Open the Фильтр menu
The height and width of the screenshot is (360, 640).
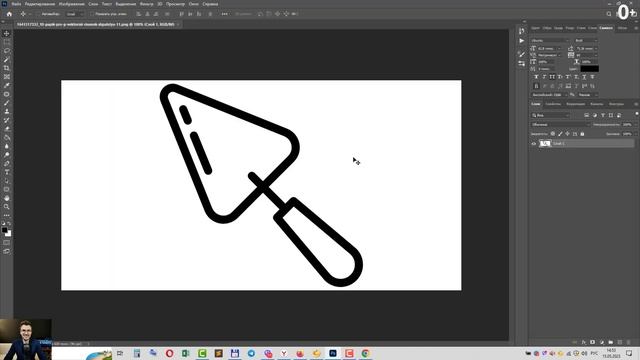tap(147, 4)
